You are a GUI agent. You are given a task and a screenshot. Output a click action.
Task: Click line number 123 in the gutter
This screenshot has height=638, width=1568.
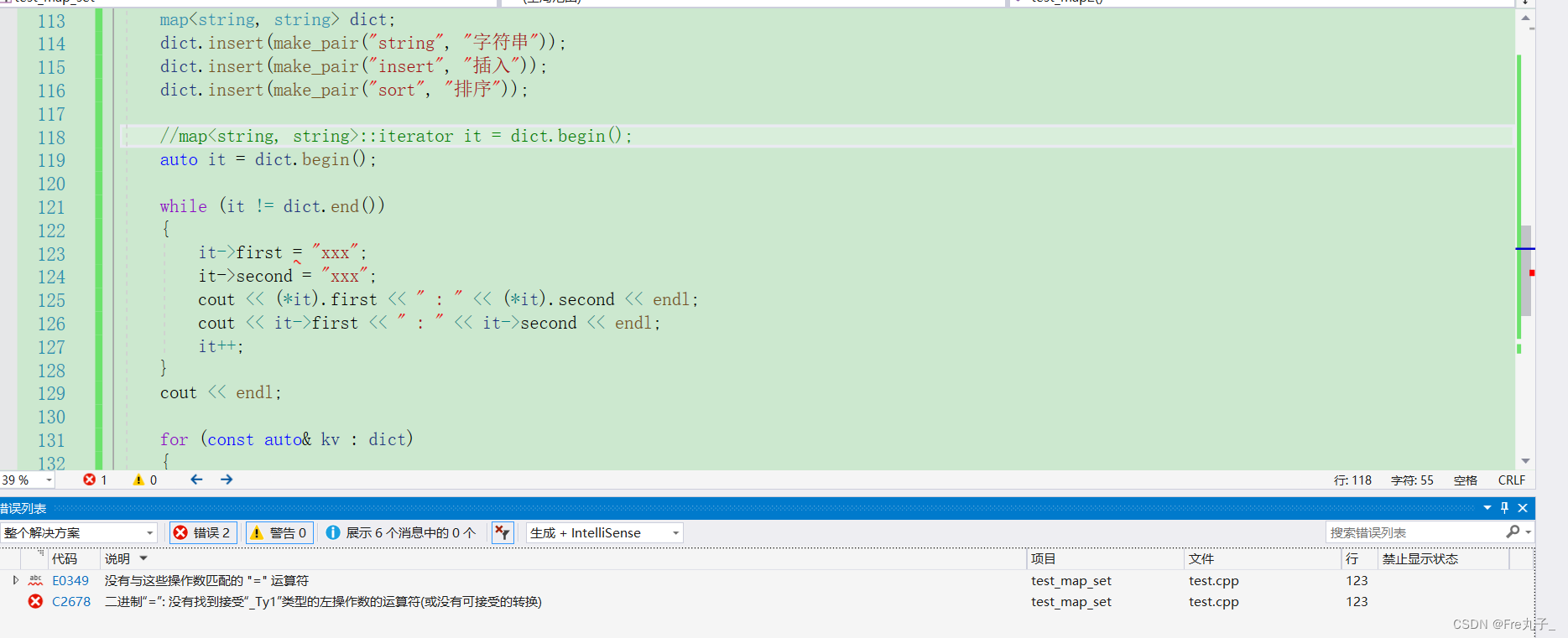pos(51,253)
